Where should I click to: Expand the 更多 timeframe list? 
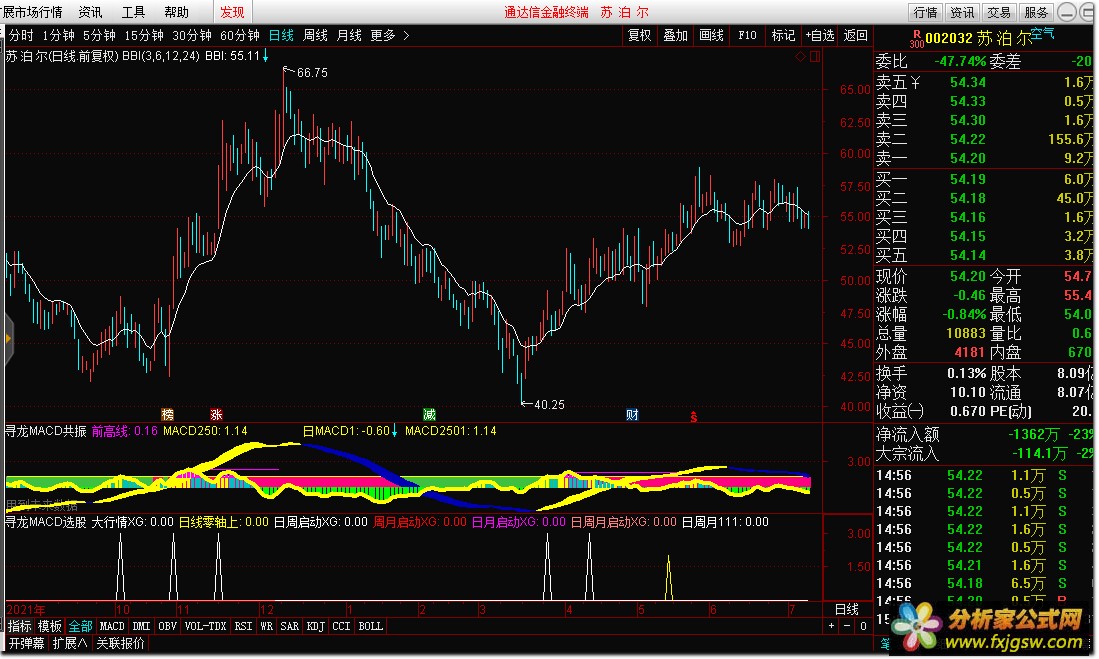[x=390, y=35]
